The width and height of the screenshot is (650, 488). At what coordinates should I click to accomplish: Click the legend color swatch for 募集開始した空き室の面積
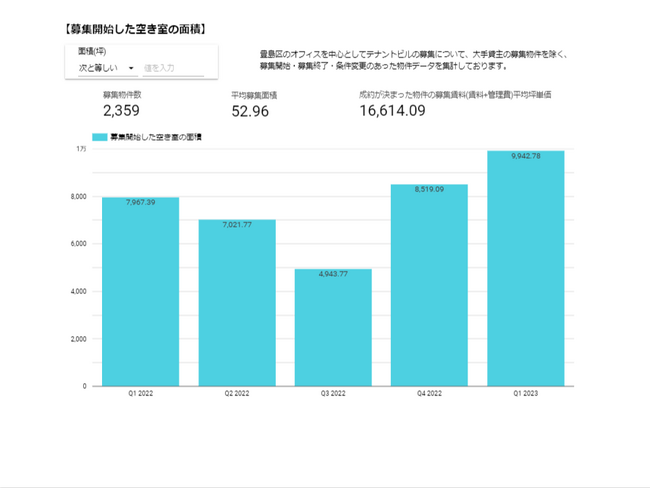(99, 137)
